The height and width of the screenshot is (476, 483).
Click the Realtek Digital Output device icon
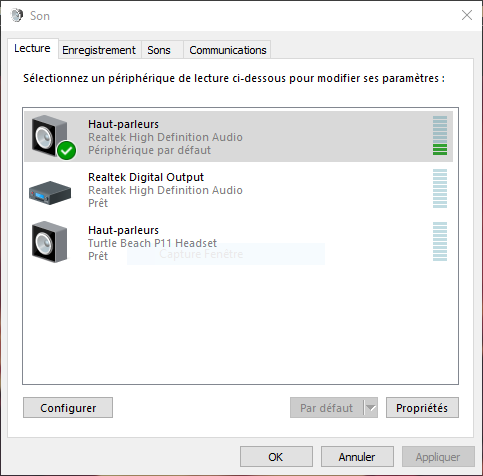[50, 192]
